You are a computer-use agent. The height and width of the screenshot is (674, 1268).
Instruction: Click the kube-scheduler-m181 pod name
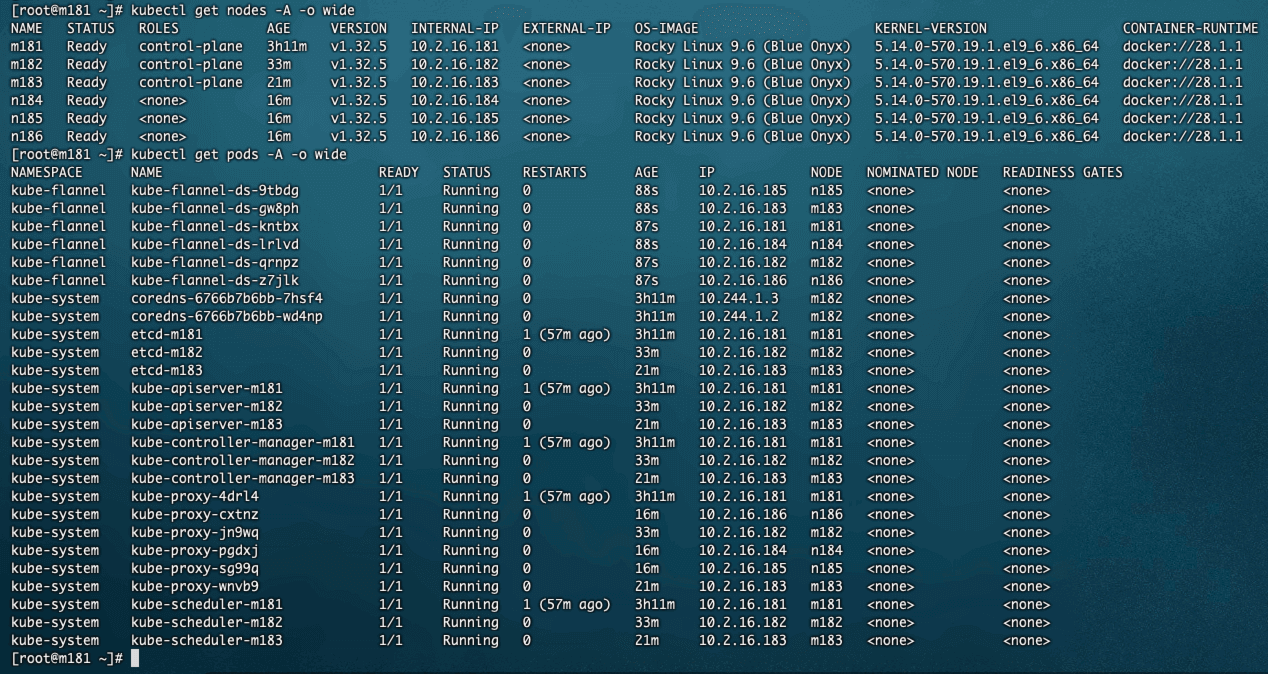click(206, 604)
